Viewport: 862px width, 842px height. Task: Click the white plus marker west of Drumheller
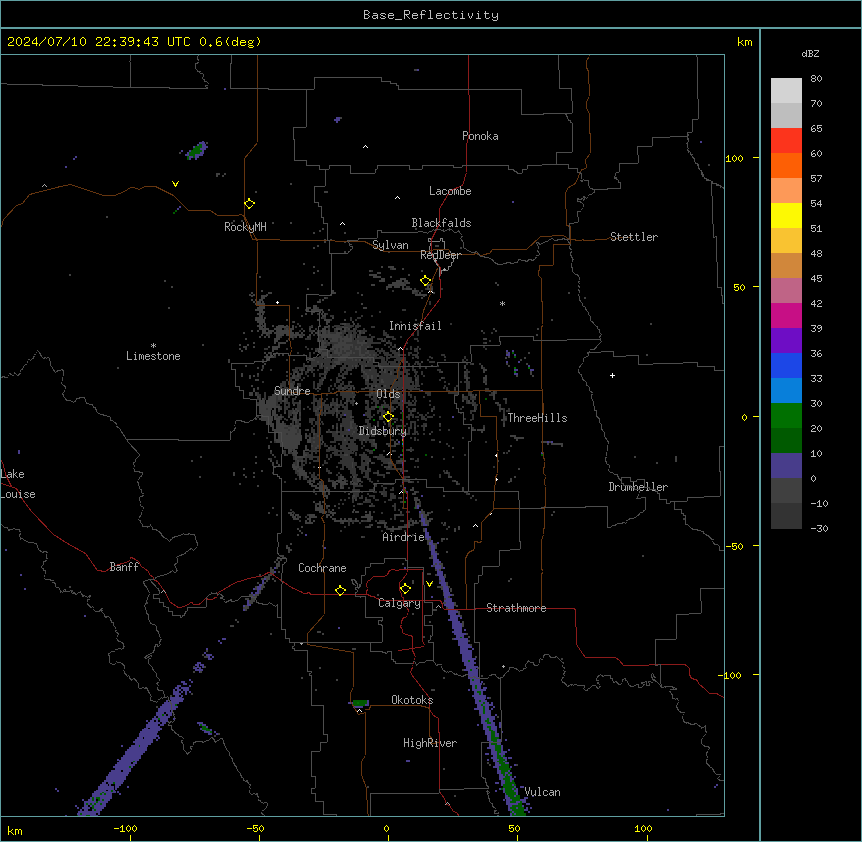[612, 375]
